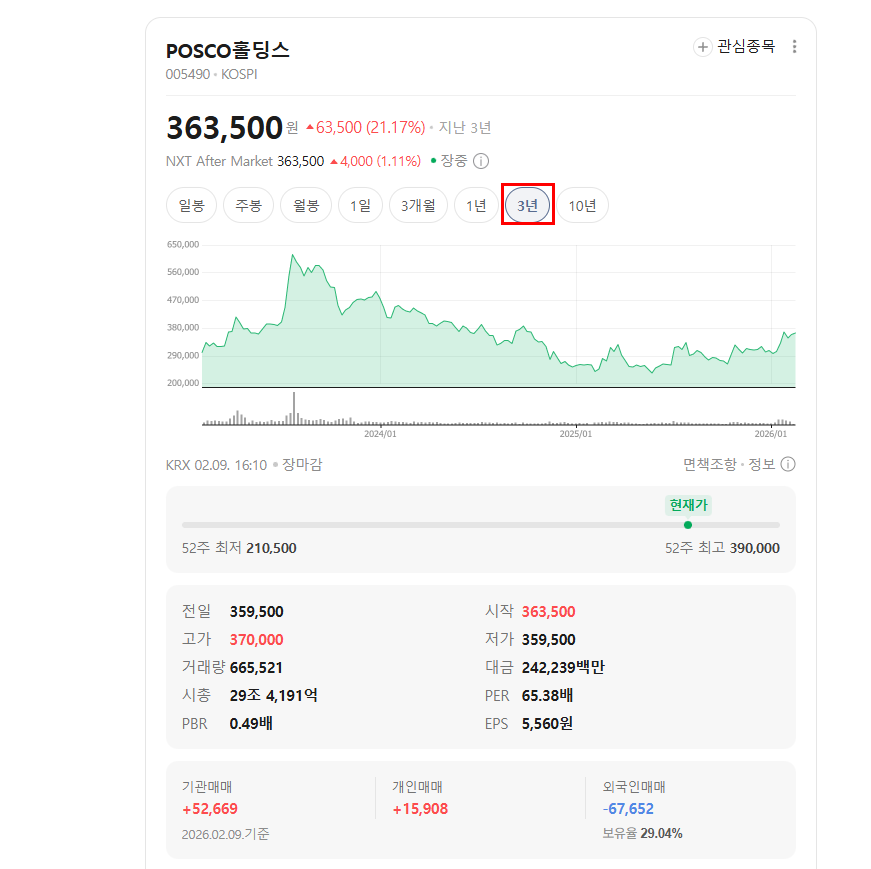
Task: Select the 10년 chart period
Action: 582,206
